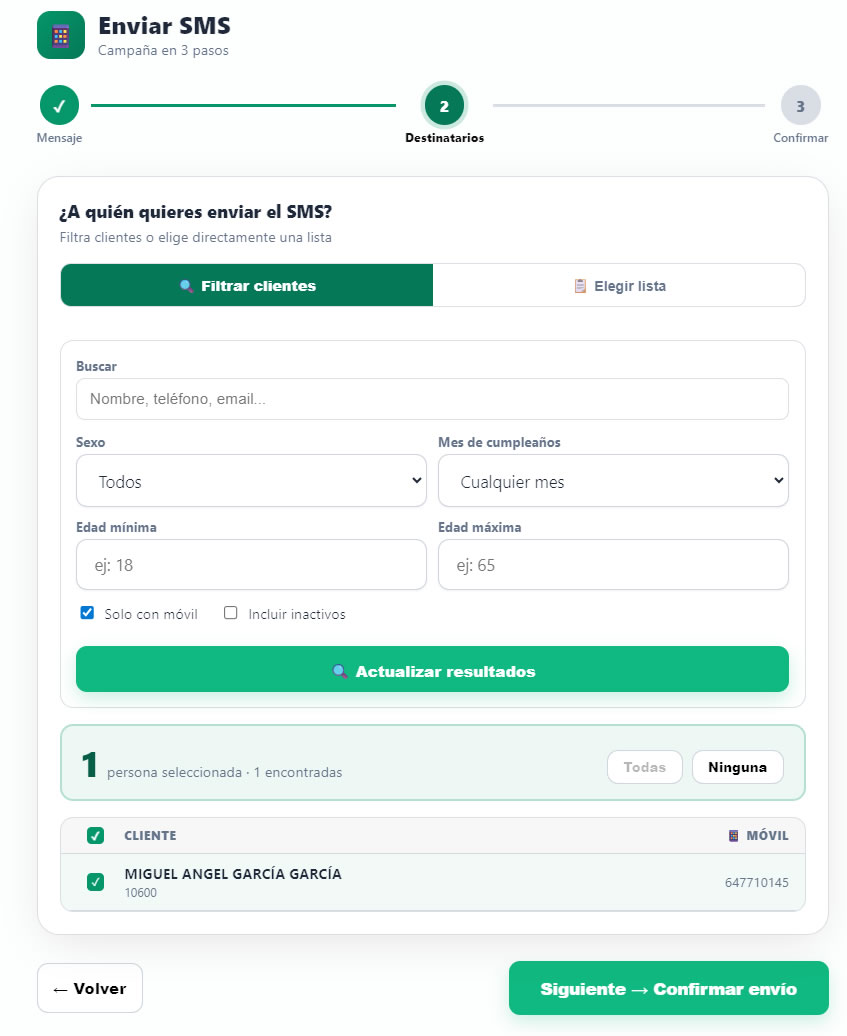
Task: Enable the Incluir inactivos checkbox
Action: pyautogui.click(x=229, y=612)
